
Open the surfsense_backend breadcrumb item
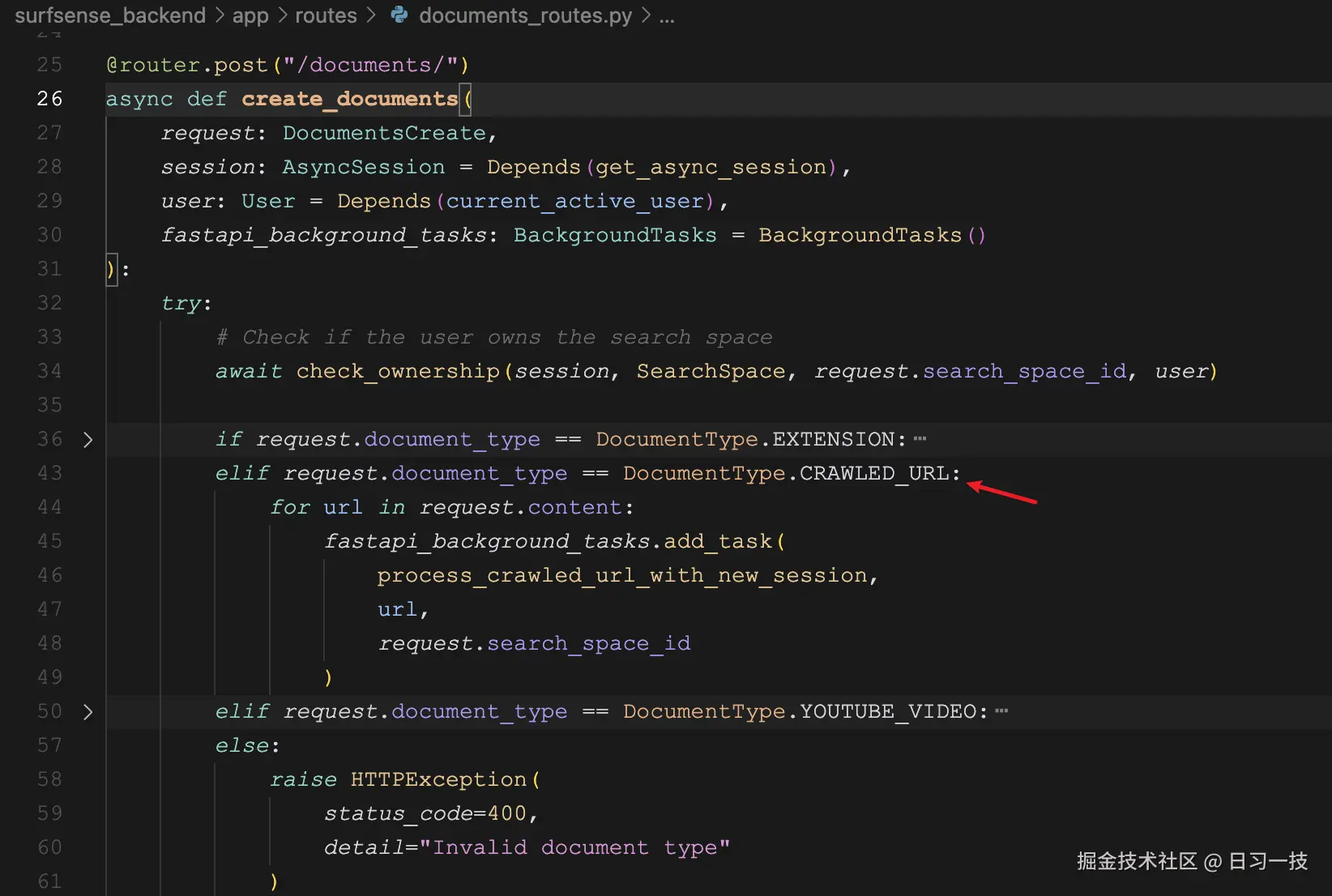point(110,15)
